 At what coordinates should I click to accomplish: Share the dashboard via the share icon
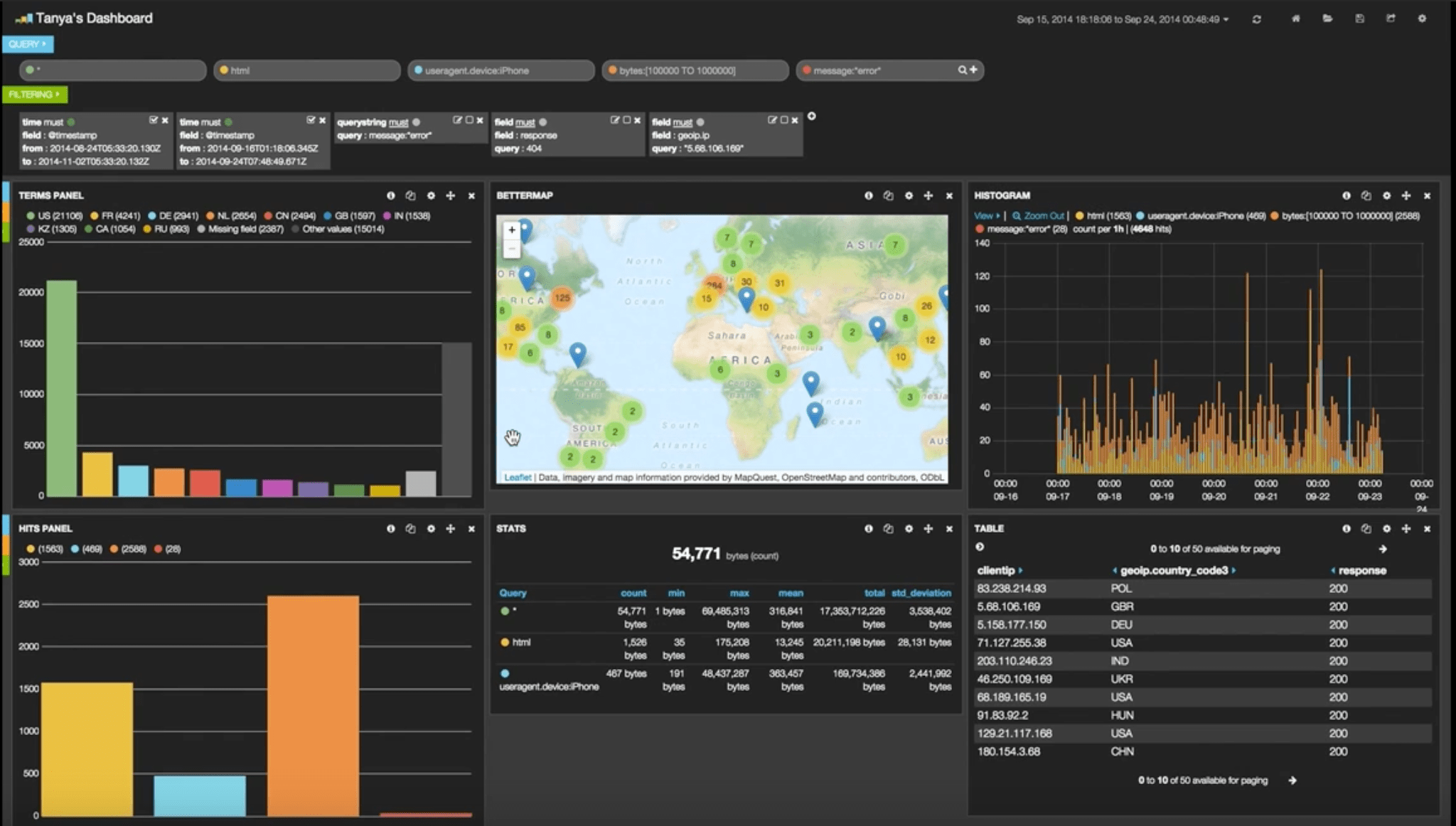[x=1391, y=19]
